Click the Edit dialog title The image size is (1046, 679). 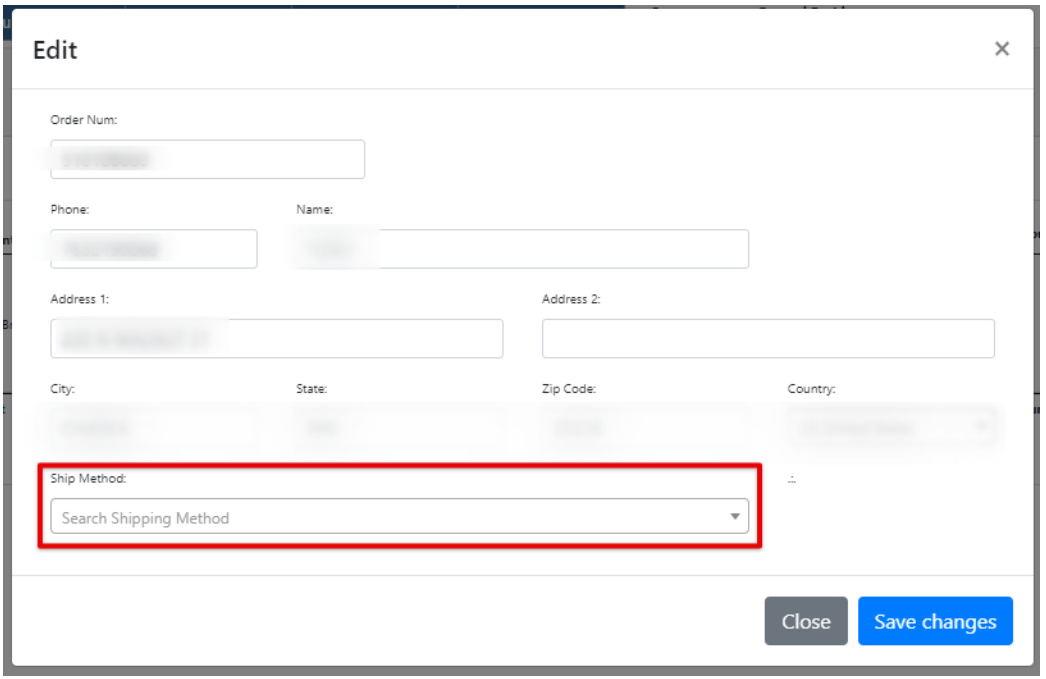pos(55,50)
